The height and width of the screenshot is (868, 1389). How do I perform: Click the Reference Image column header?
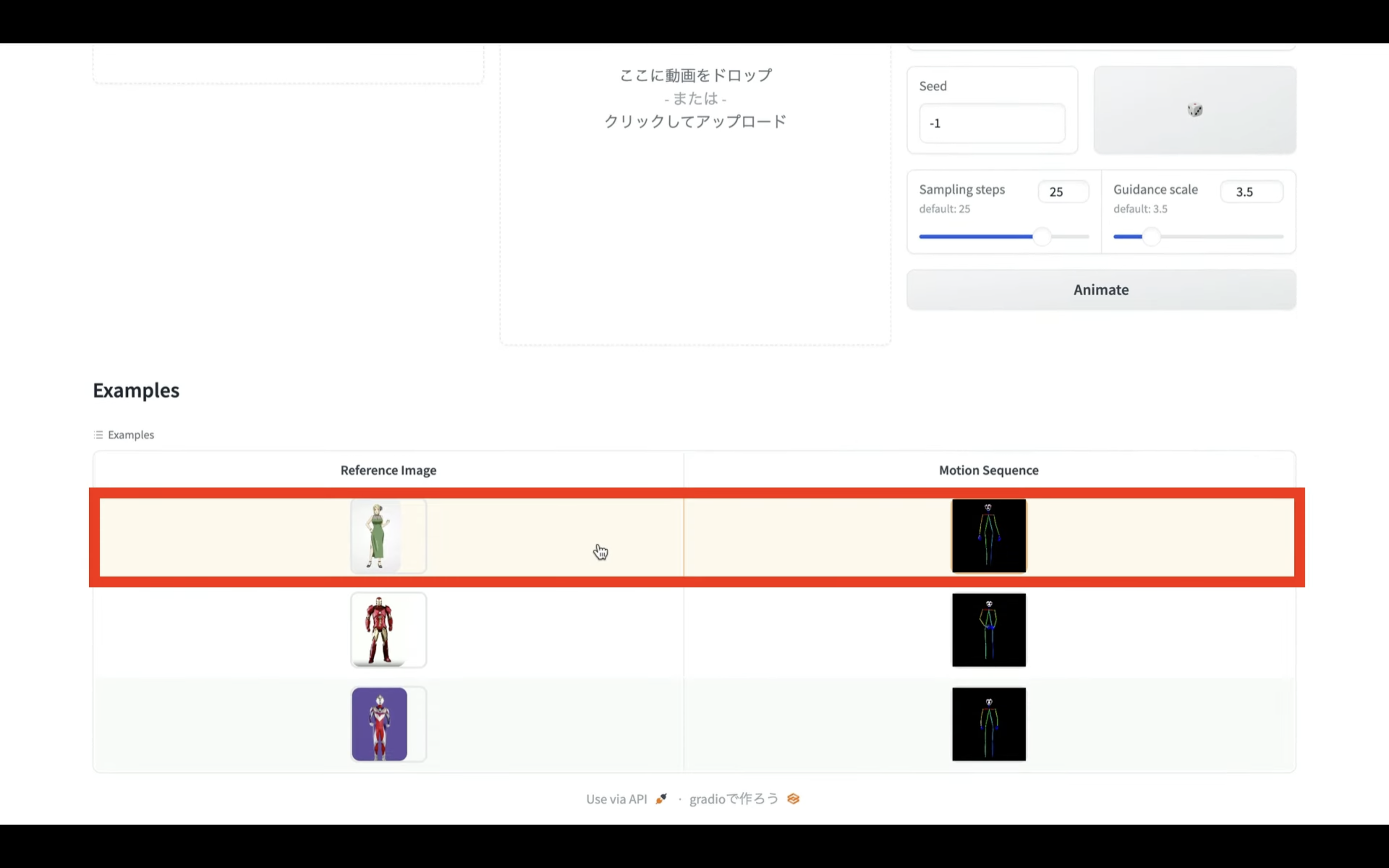[x=388, y=470]
